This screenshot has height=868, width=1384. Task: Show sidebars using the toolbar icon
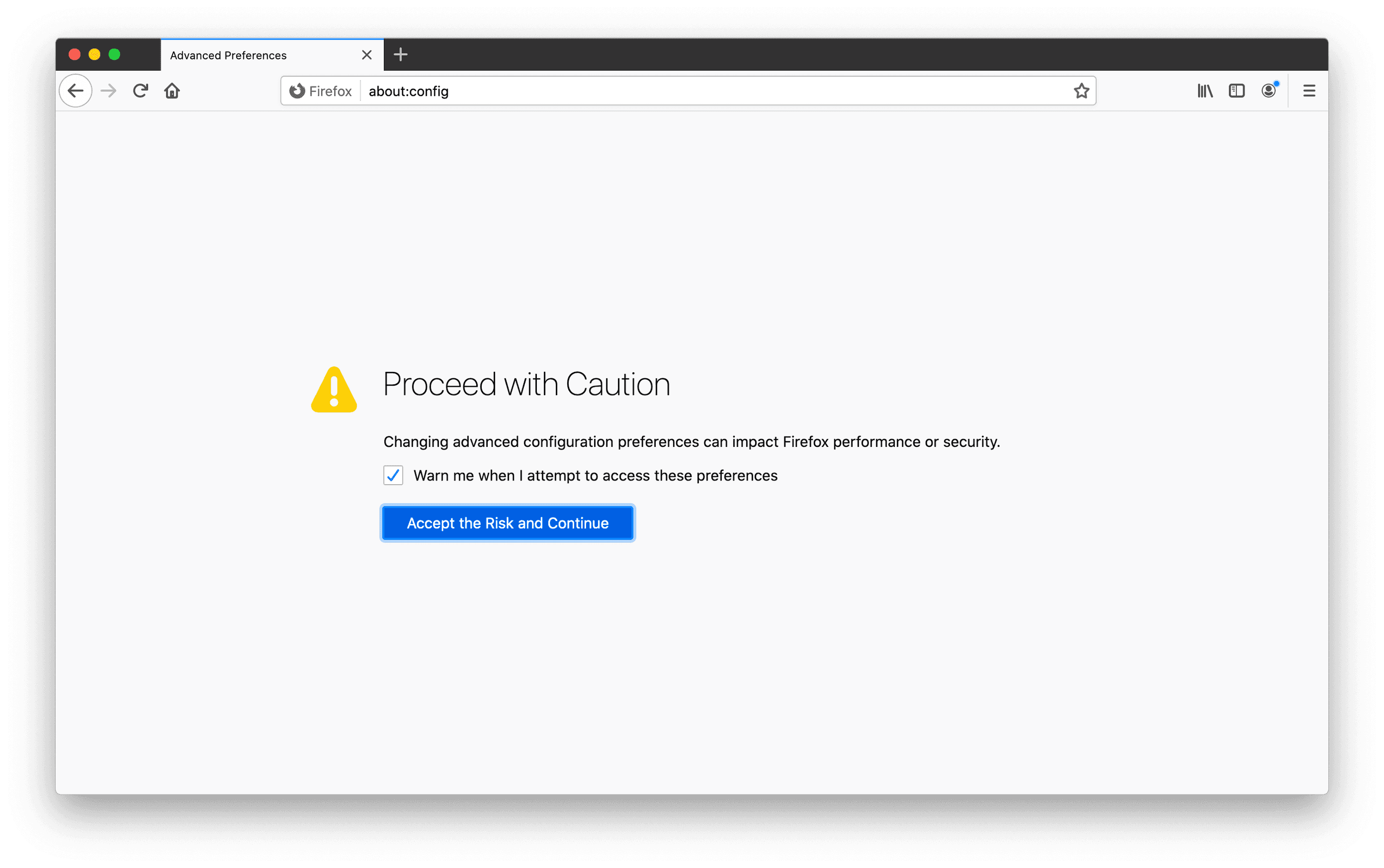point(1236,91)
